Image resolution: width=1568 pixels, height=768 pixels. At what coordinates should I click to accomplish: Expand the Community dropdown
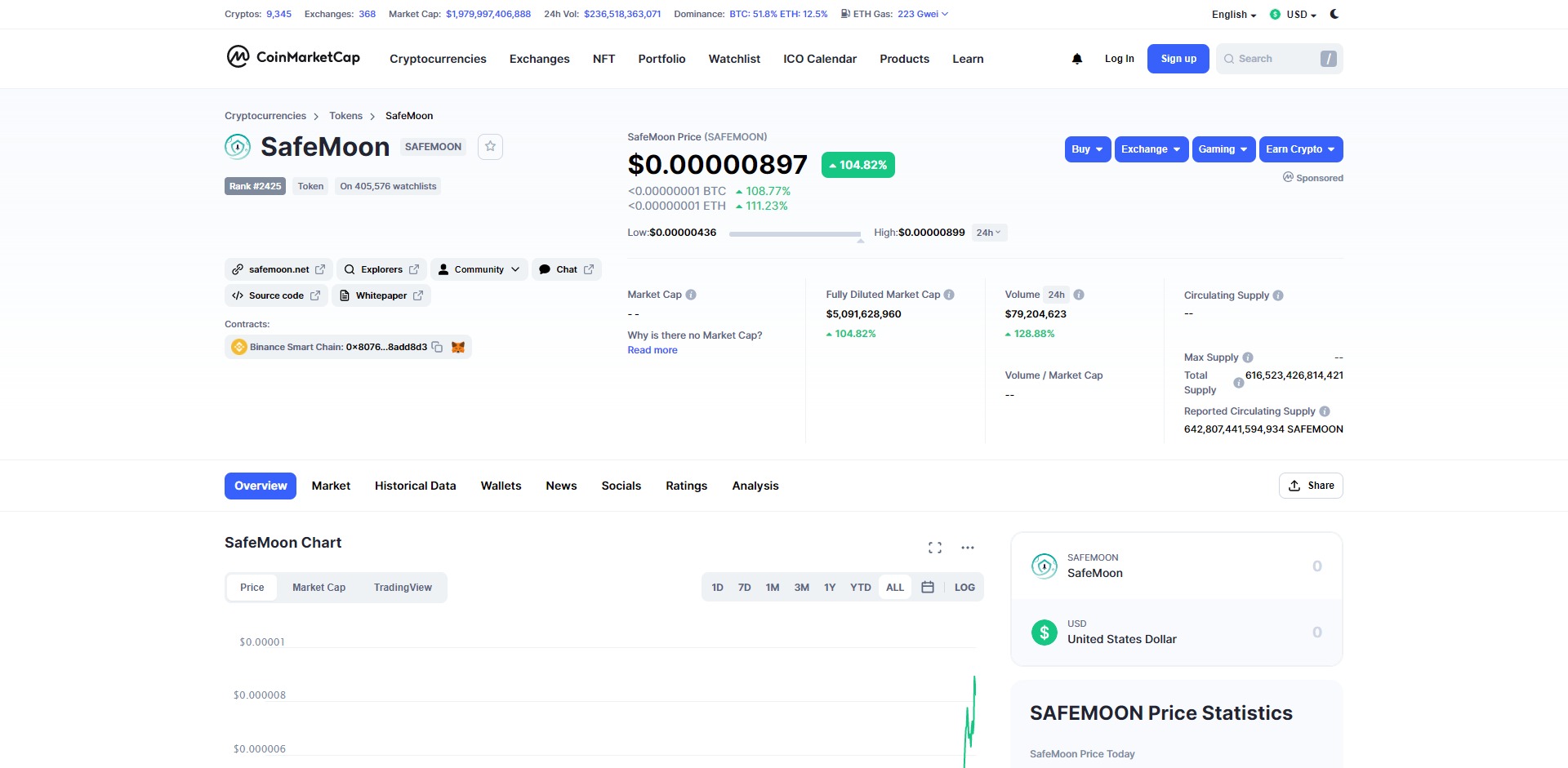coord(479,269)
